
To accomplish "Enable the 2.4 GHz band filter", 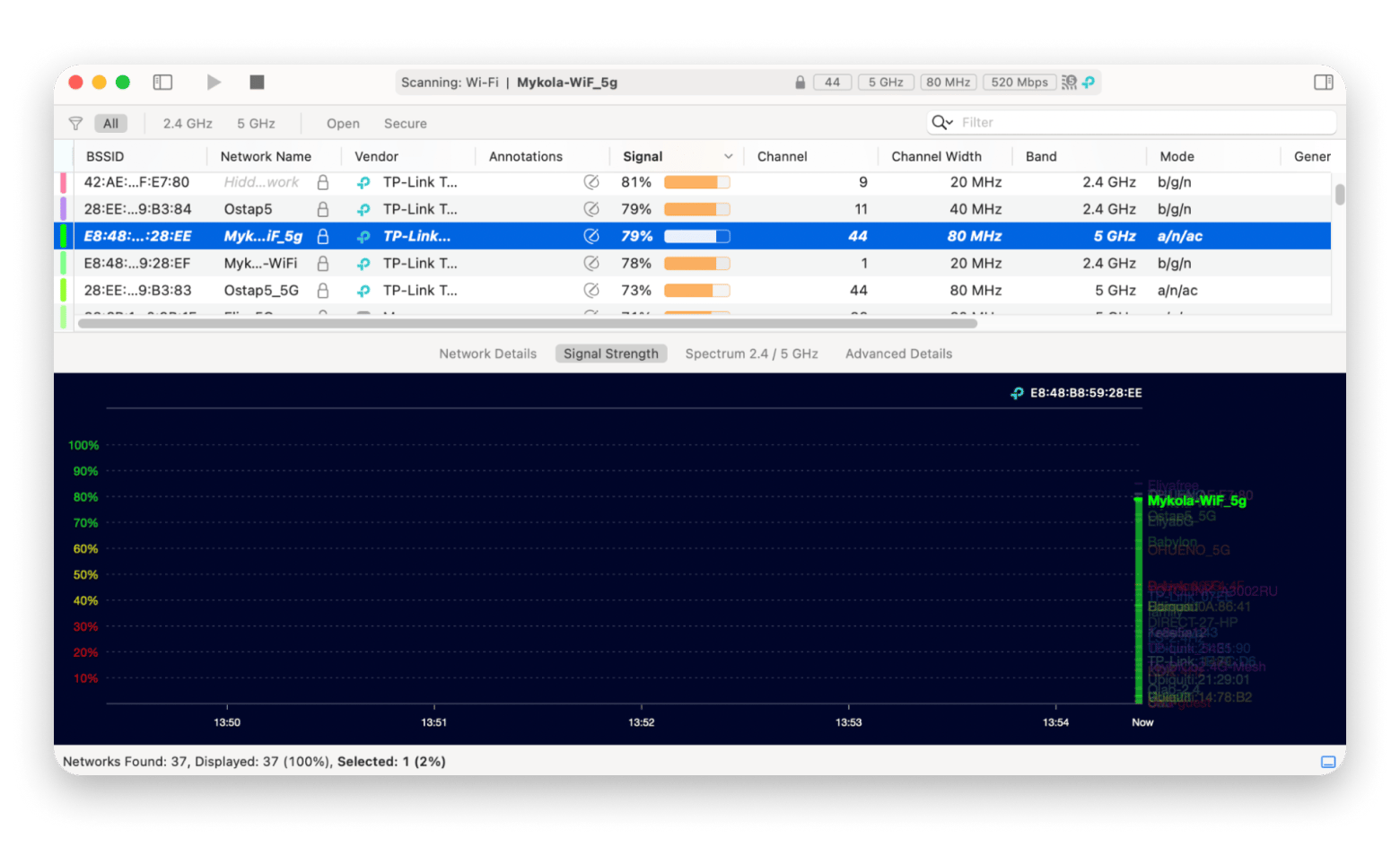I will click(188, 124).
